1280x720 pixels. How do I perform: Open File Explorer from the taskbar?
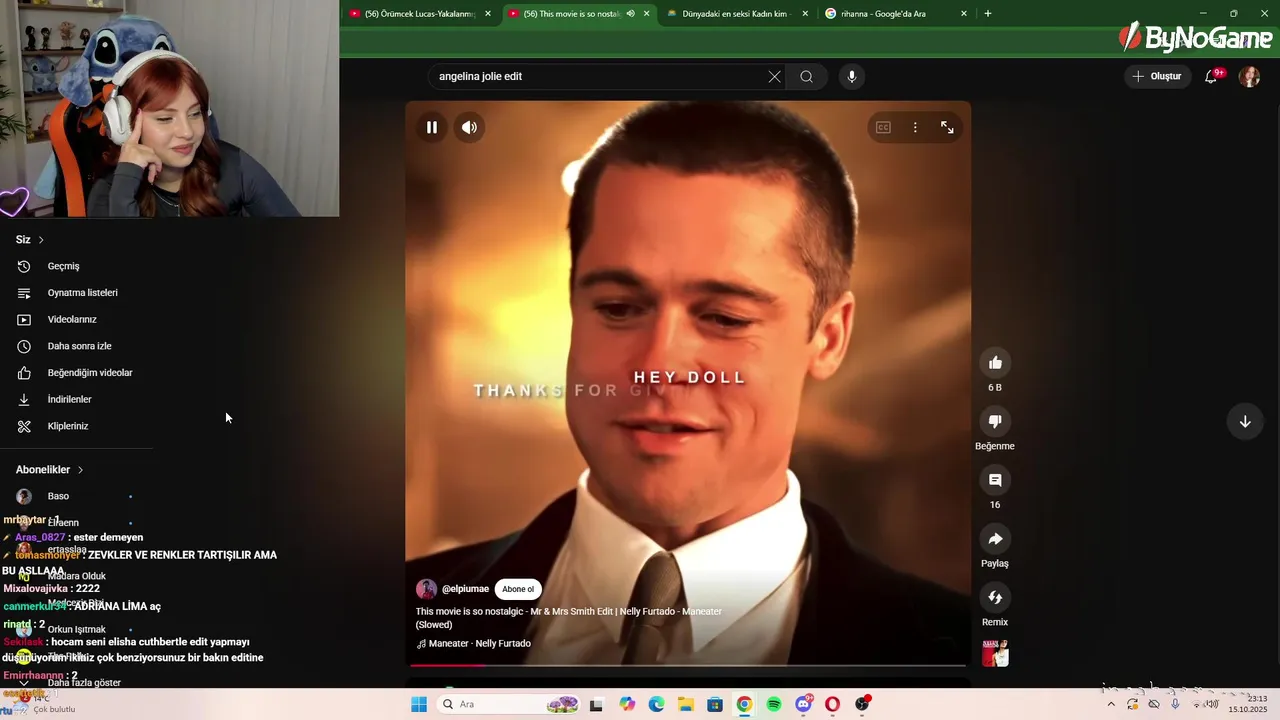pyautogui.click(x=686, y=704)
